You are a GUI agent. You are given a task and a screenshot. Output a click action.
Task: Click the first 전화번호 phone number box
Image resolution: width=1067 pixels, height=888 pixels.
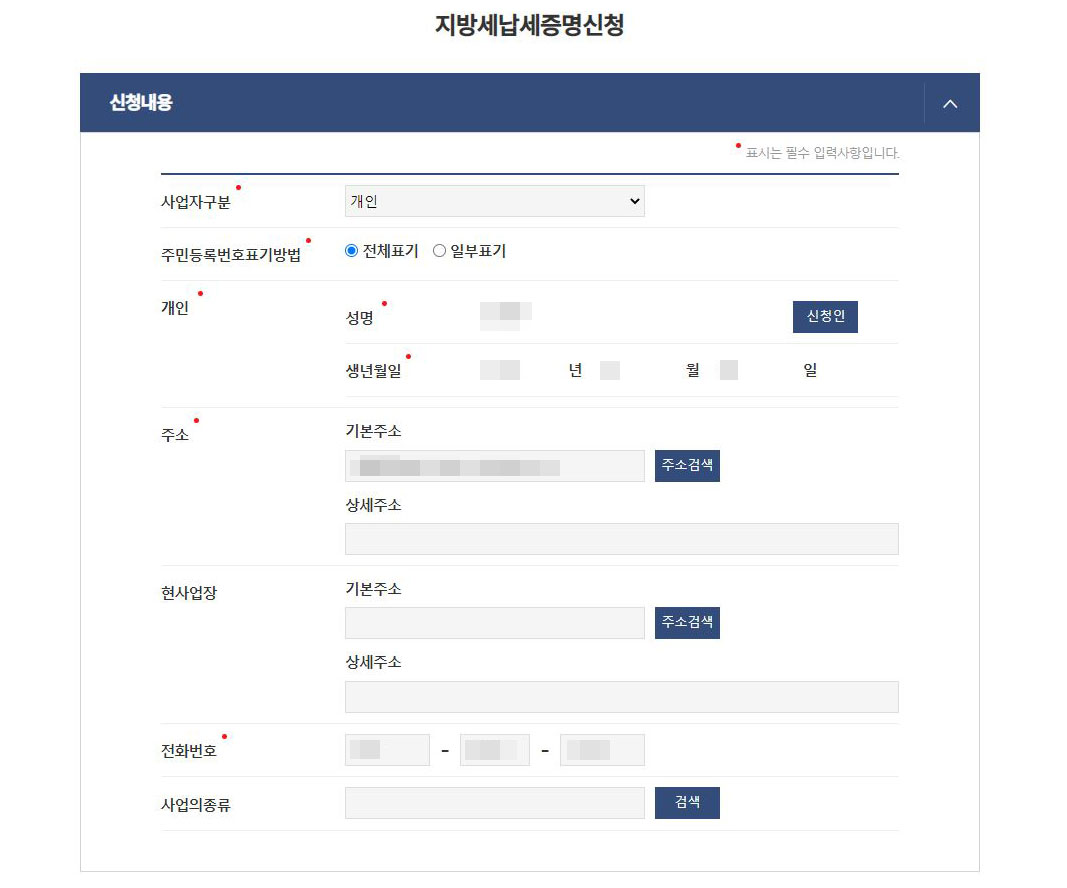[387, 749]
